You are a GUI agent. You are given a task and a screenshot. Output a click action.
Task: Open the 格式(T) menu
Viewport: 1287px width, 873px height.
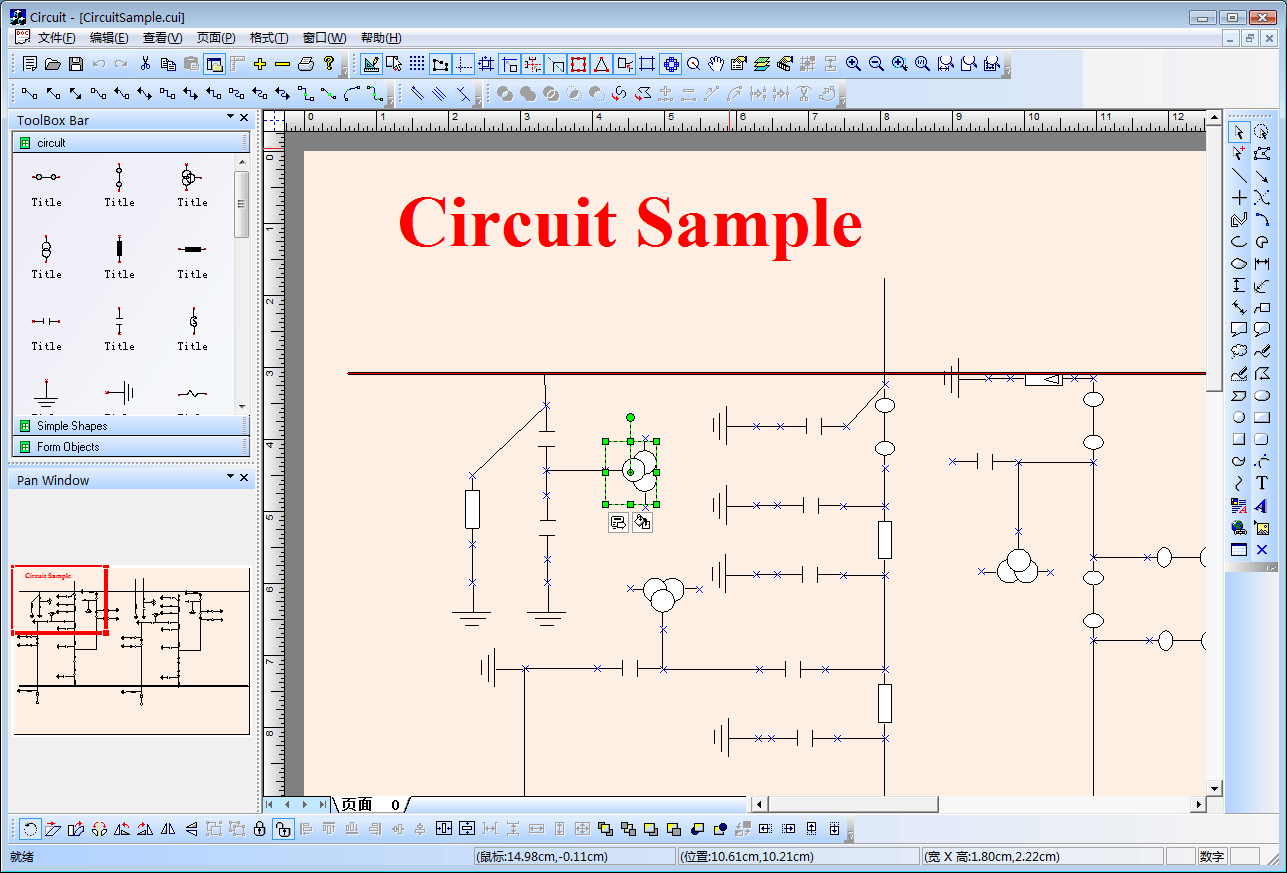pyautogui.click(x=268, y=38)
